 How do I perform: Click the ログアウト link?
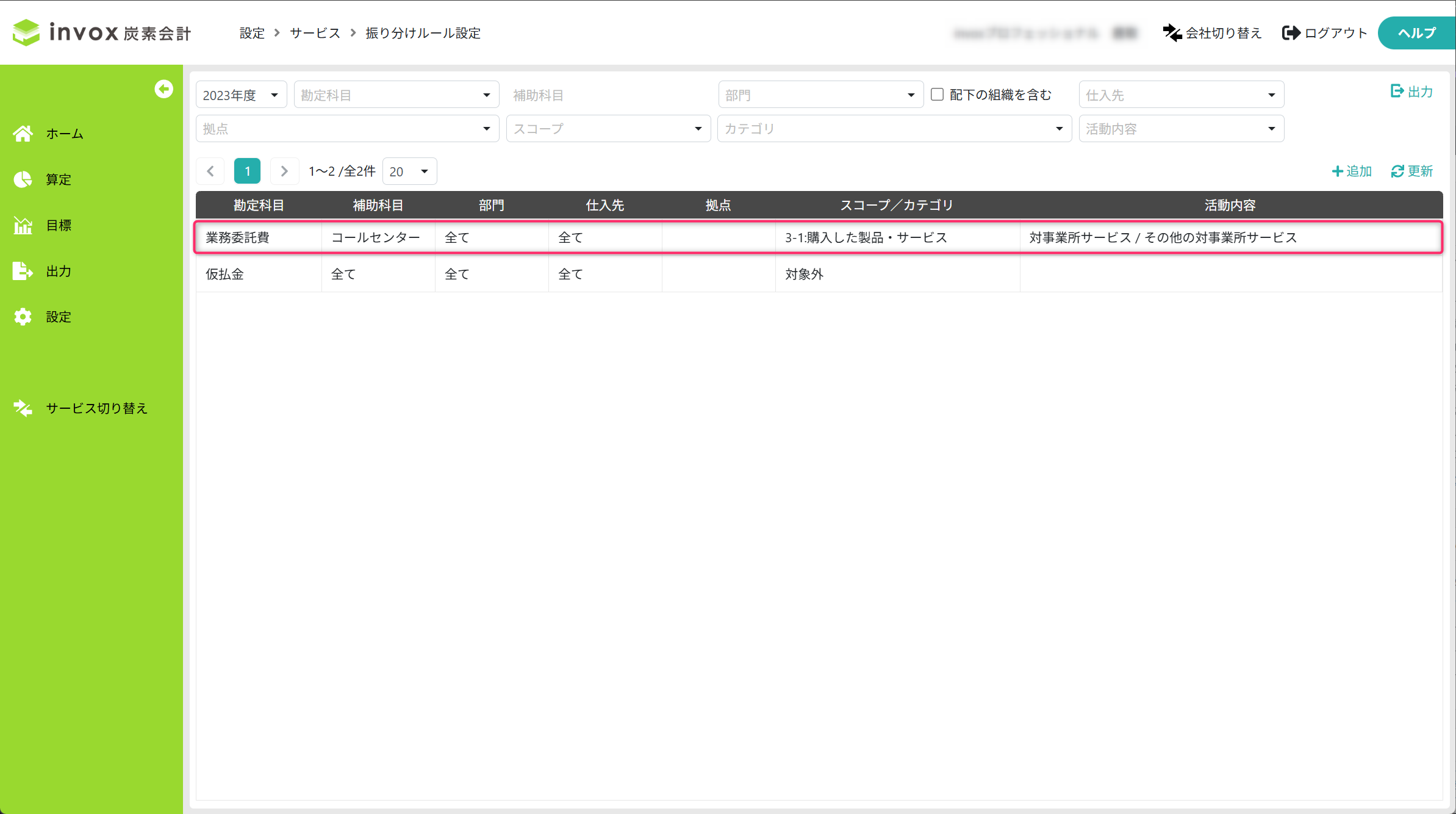[x=1325, y=33]
